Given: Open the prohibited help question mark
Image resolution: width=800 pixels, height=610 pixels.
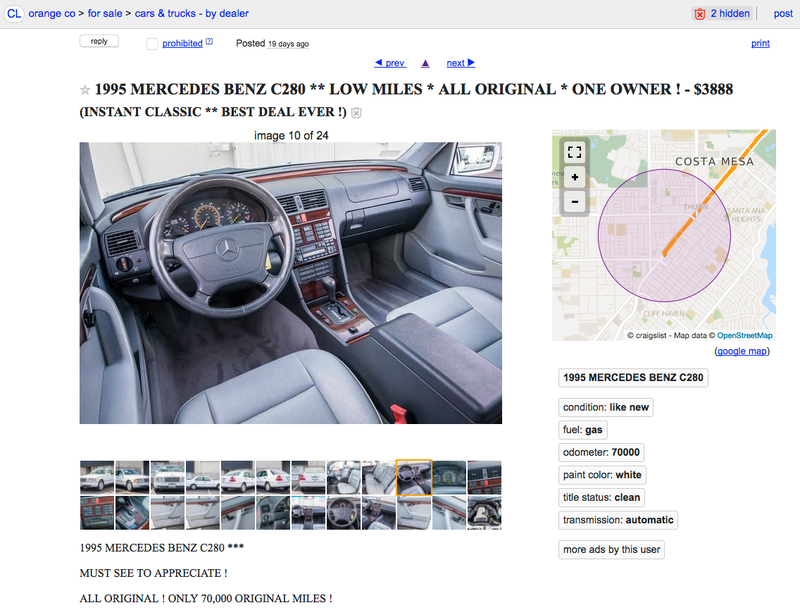Looking at the screenshot, I should tap(209, 42).
